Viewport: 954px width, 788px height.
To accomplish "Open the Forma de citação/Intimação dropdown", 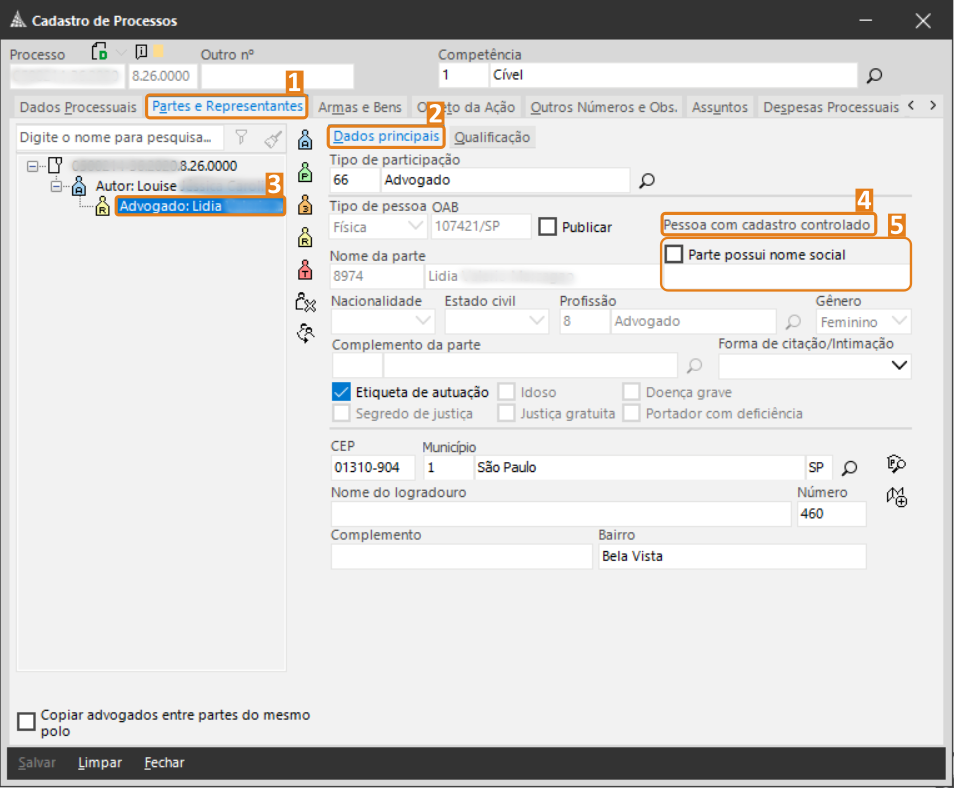I will (x=899, y=366).
